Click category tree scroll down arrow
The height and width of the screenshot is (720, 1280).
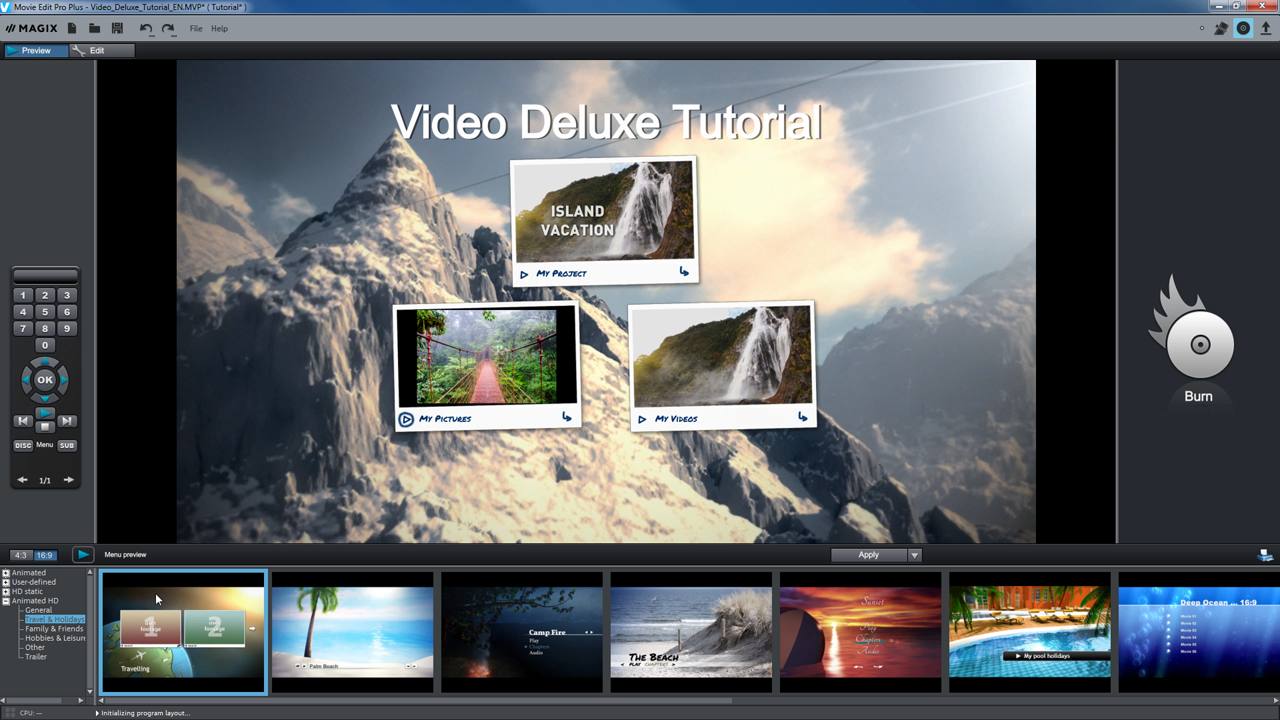coord(90,691)
